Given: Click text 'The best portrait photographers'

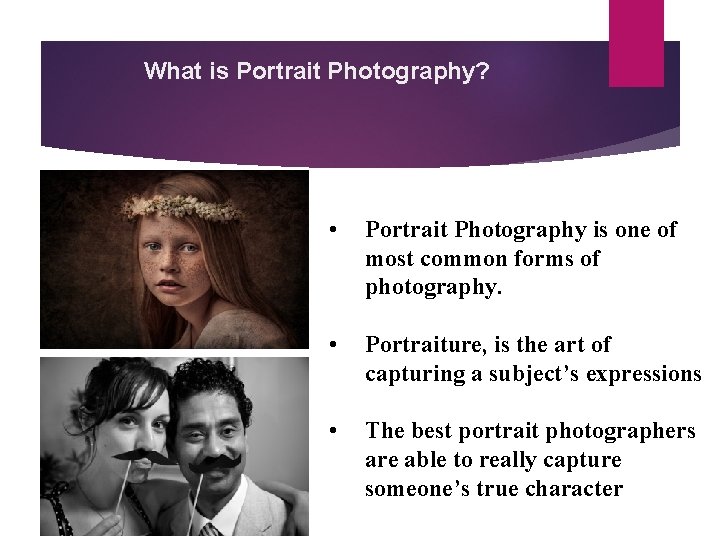Looking at the screenshot, I should pyautogui.click(x=530, y=431).
